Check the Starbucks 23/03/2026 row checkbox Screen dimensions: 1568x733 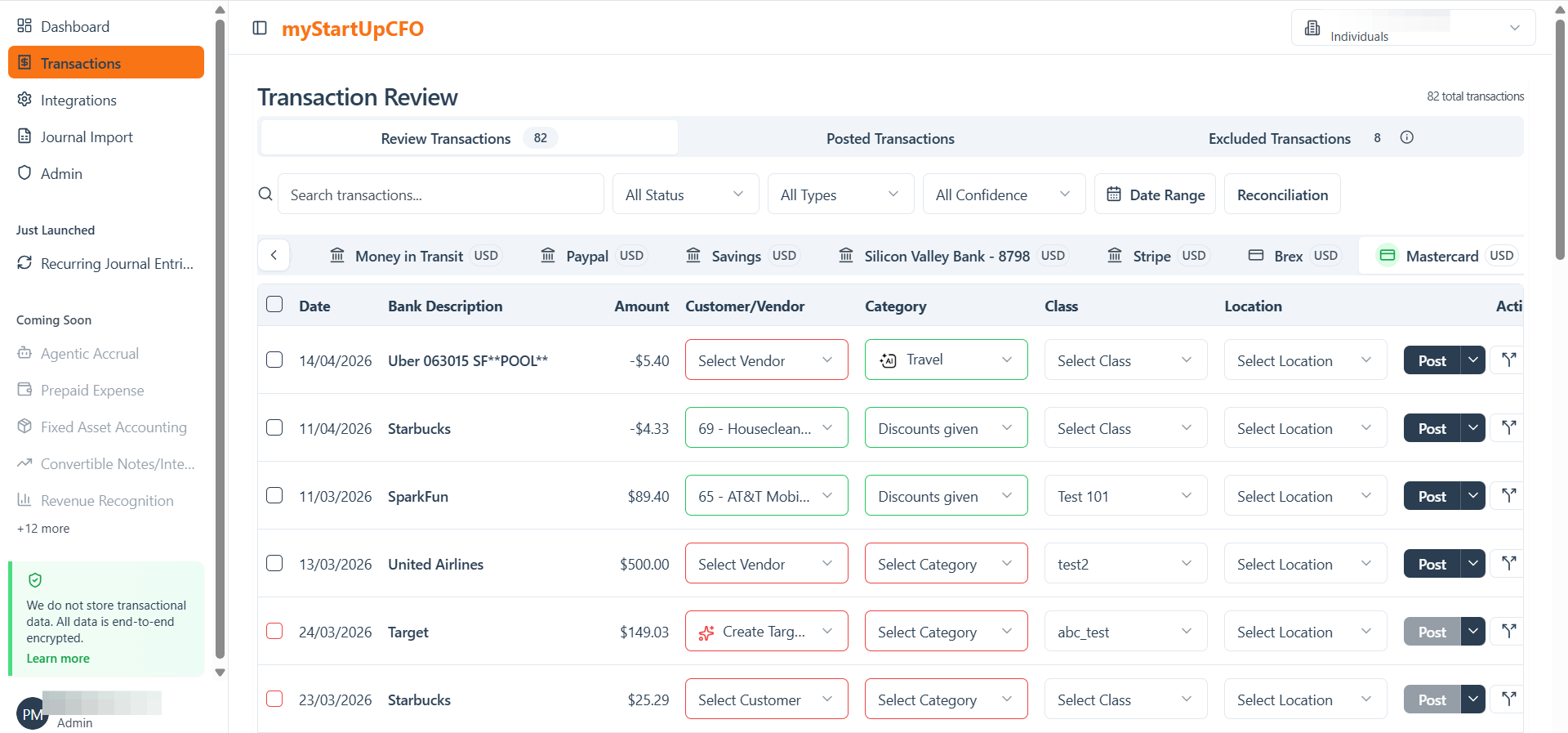coord(274,699)
